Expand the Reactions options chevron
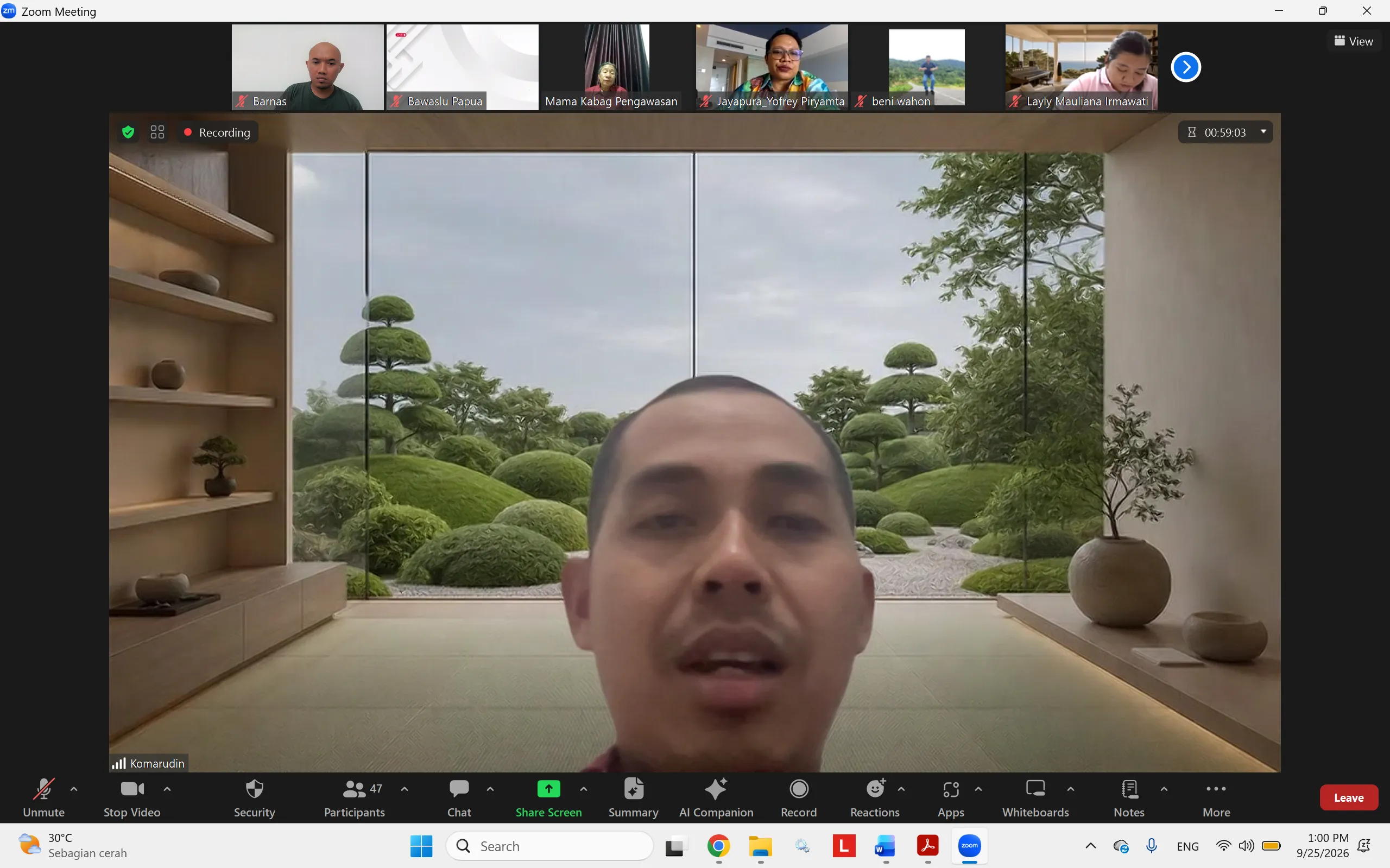 coord(901,789)
